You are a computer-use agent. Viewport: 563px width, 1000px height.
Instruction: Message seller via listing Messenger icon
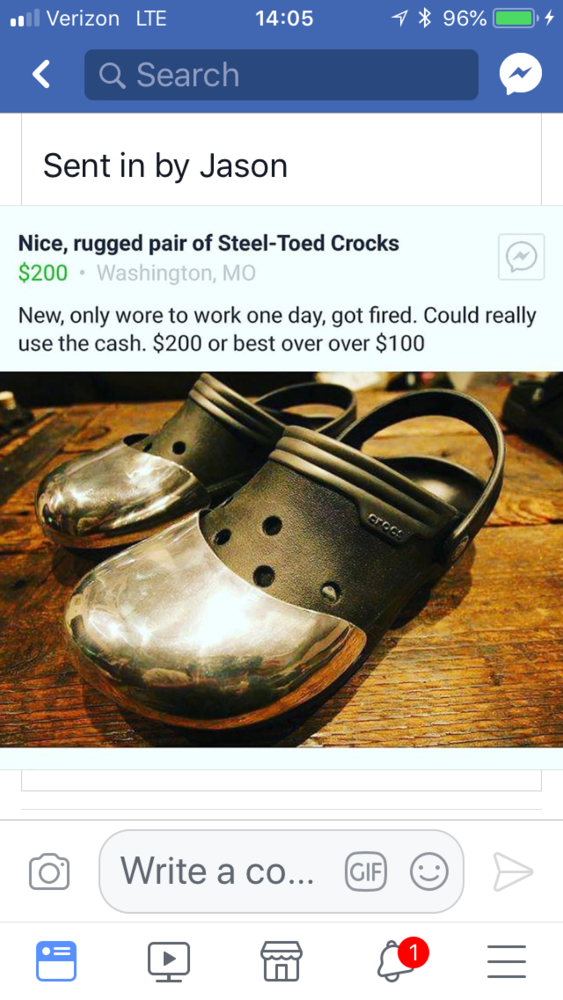tap(521, 257)
